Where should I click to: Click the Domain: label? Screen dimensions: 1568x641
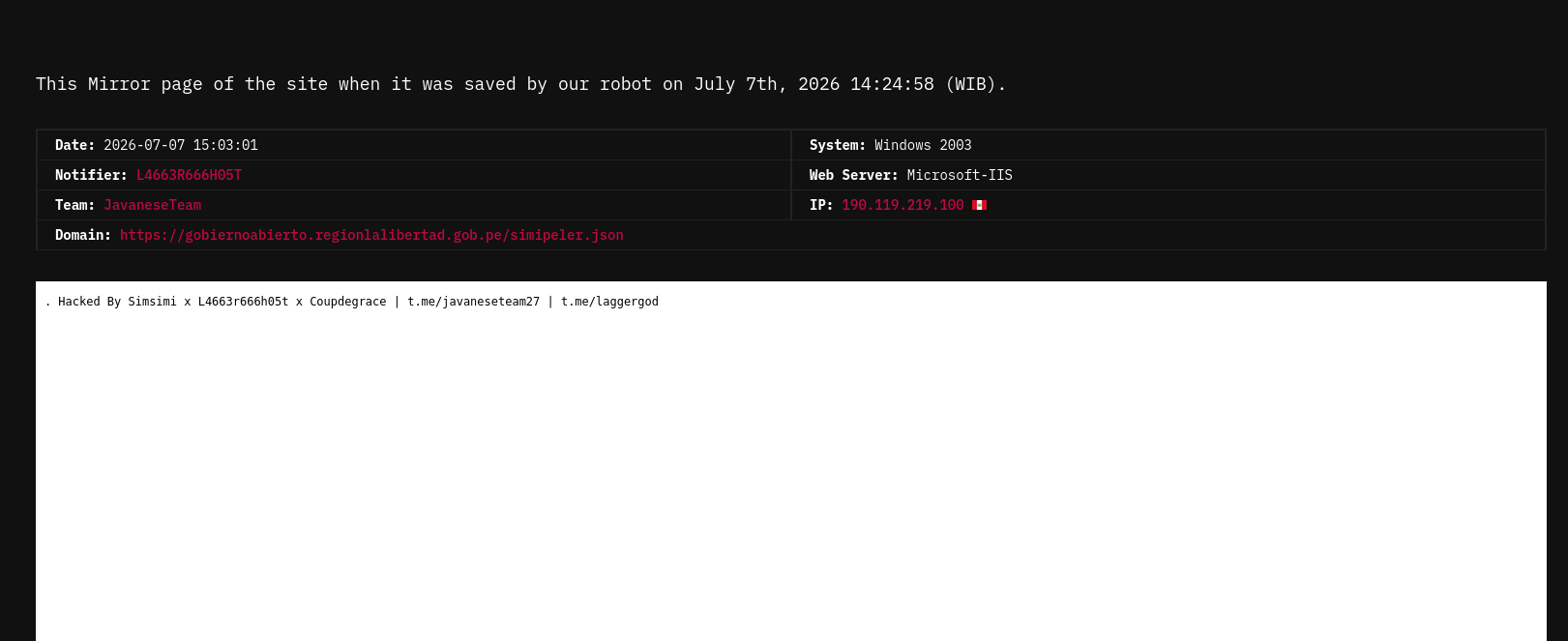83,235
